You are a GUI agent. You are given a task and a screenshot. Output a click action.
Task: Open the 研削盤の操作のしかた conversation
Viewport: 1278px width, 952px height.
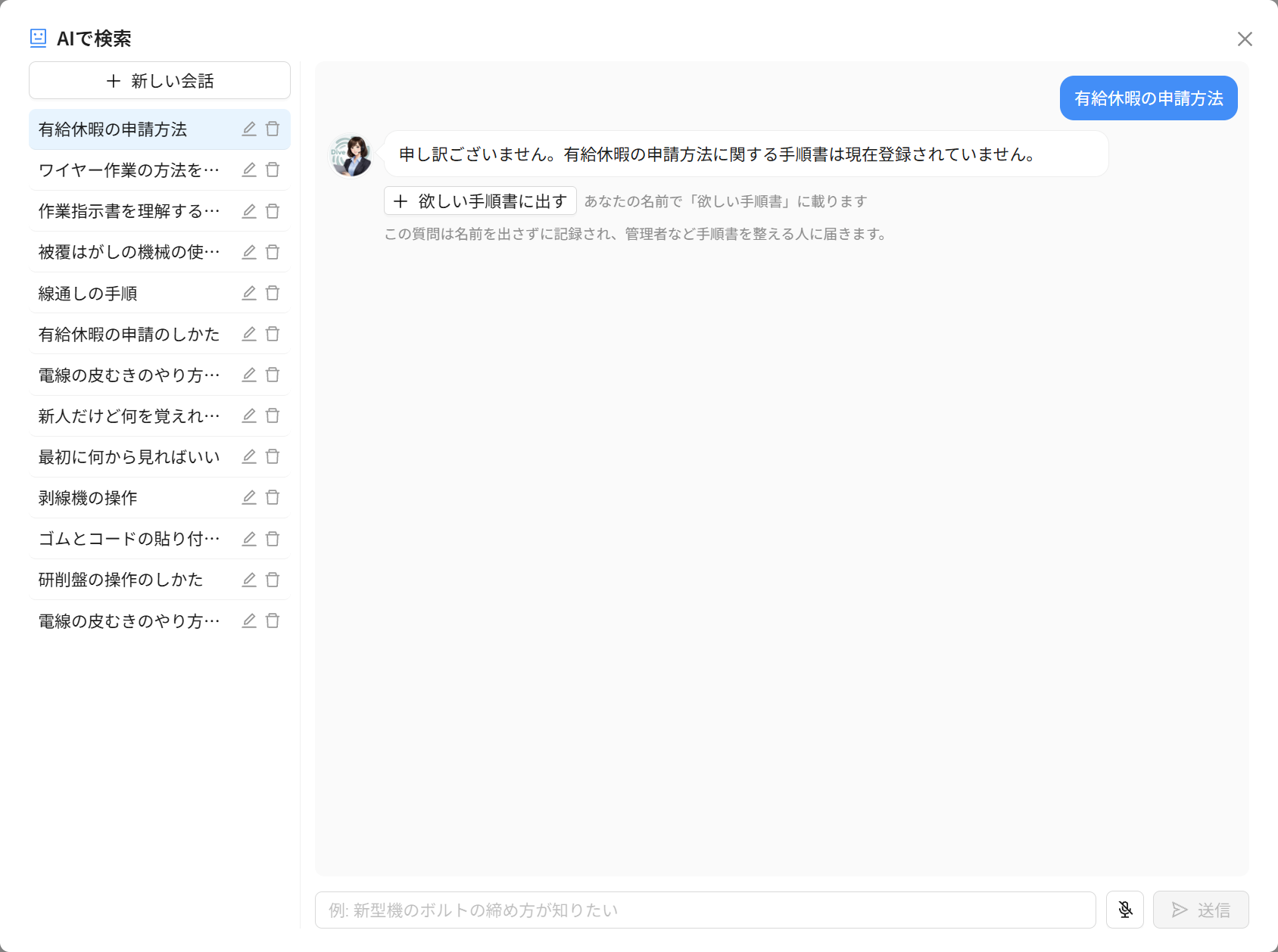(160, 580)
